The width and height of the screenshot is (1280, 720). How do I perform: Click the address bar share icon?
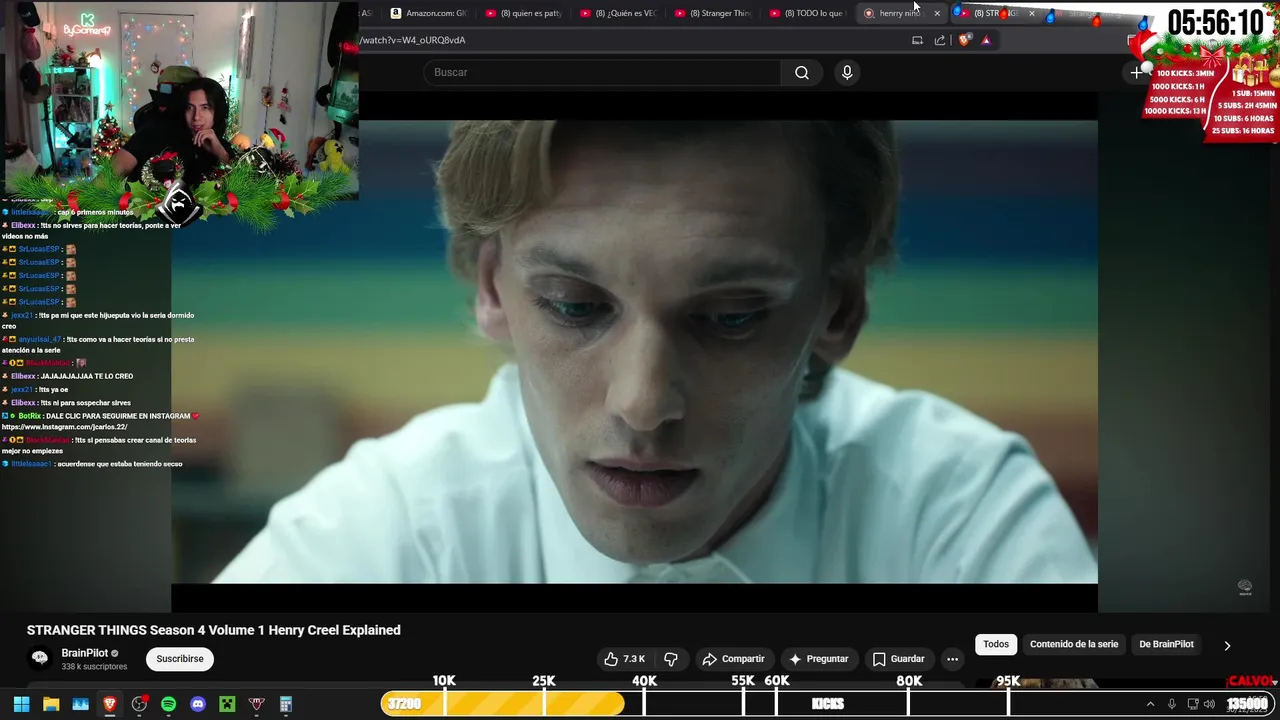(x=940, y=40)
